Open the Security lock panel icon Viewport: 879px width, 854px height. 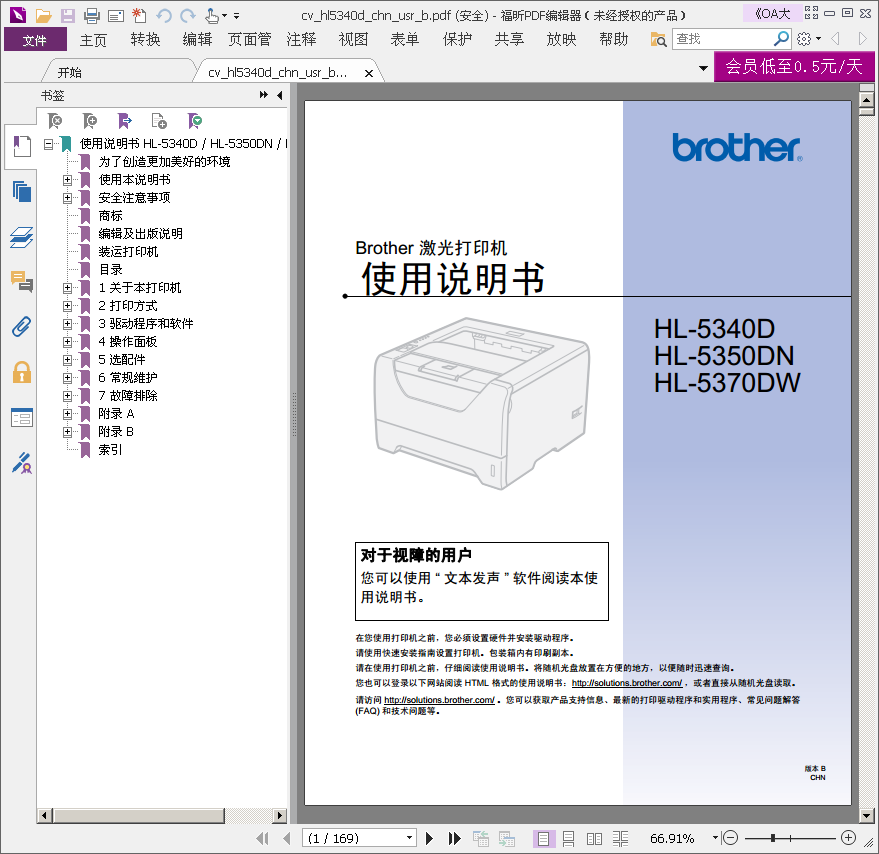(x=21, y=372)
